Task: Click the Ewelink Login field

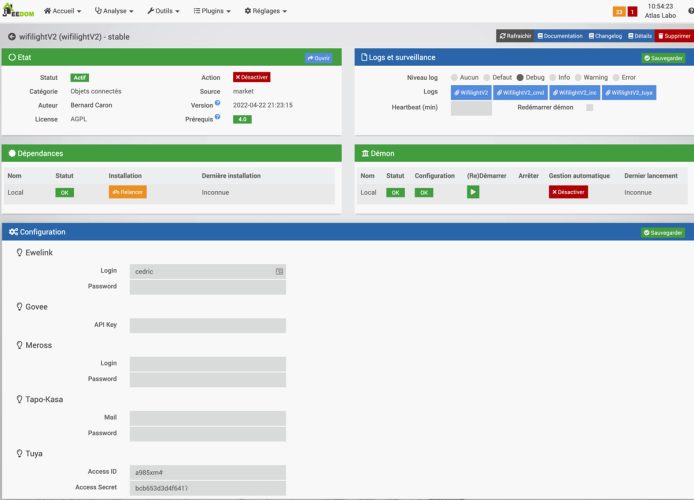Action: pos(208,271)
